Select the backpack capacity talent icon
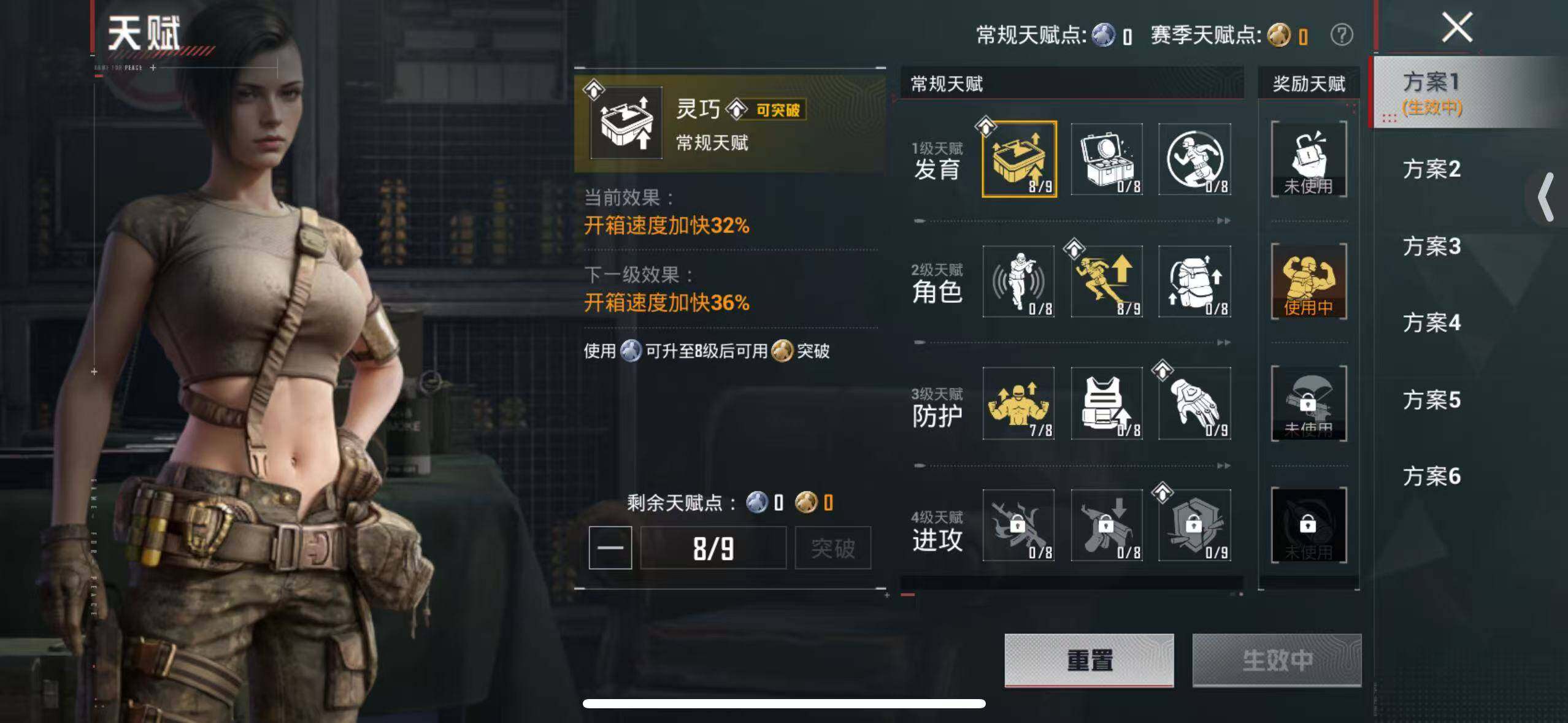 pos(1194,281)
